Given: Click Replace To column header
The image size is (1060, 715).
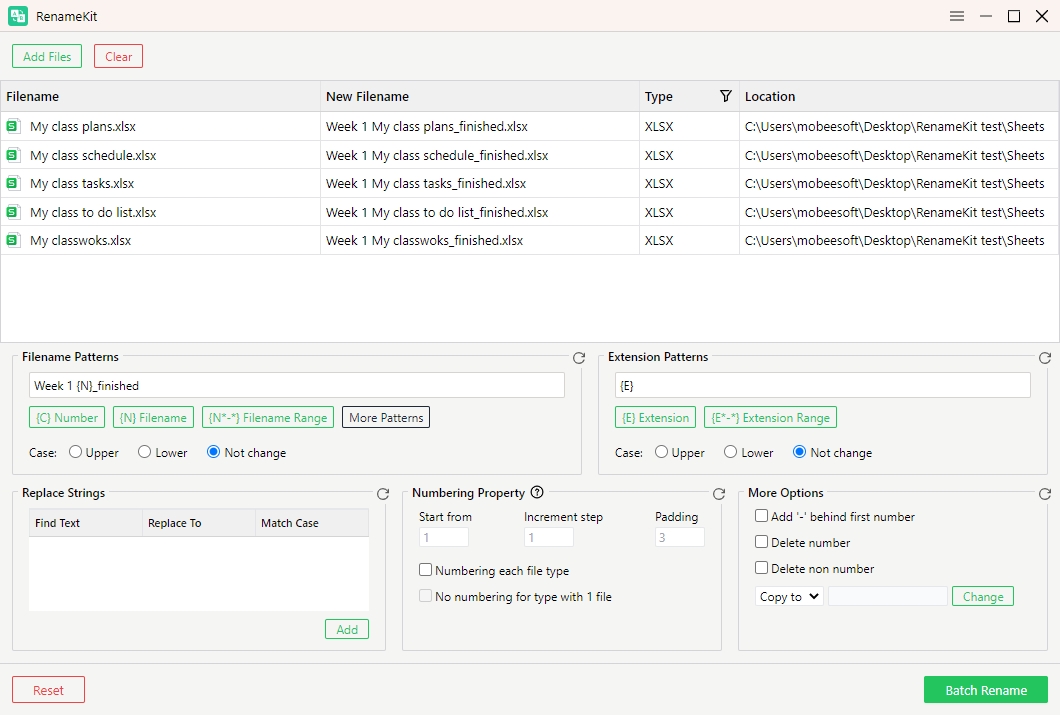Looking at the screenshot, I should pyautogui.click(x=199, y=523).
